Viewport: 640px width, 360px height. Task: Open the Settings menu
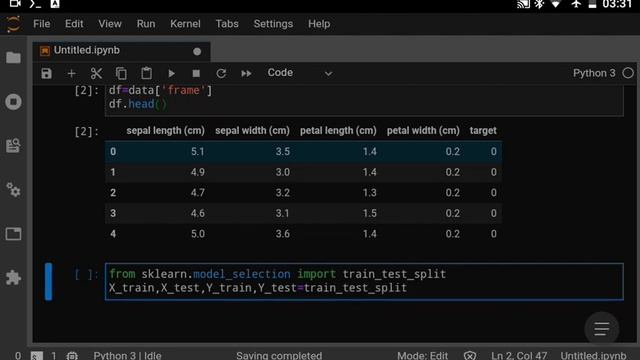(x=273, y=24)
